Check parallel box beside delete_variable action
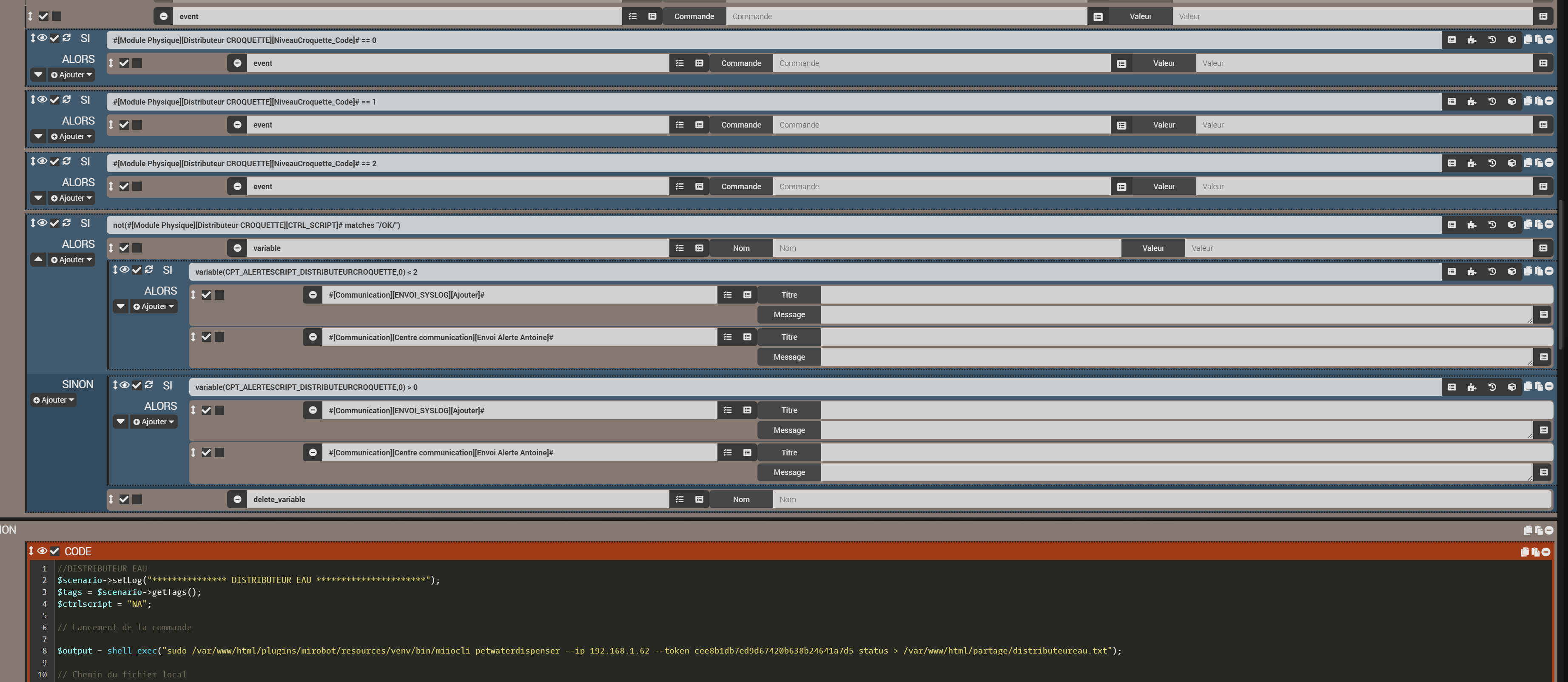 point(137,500)
